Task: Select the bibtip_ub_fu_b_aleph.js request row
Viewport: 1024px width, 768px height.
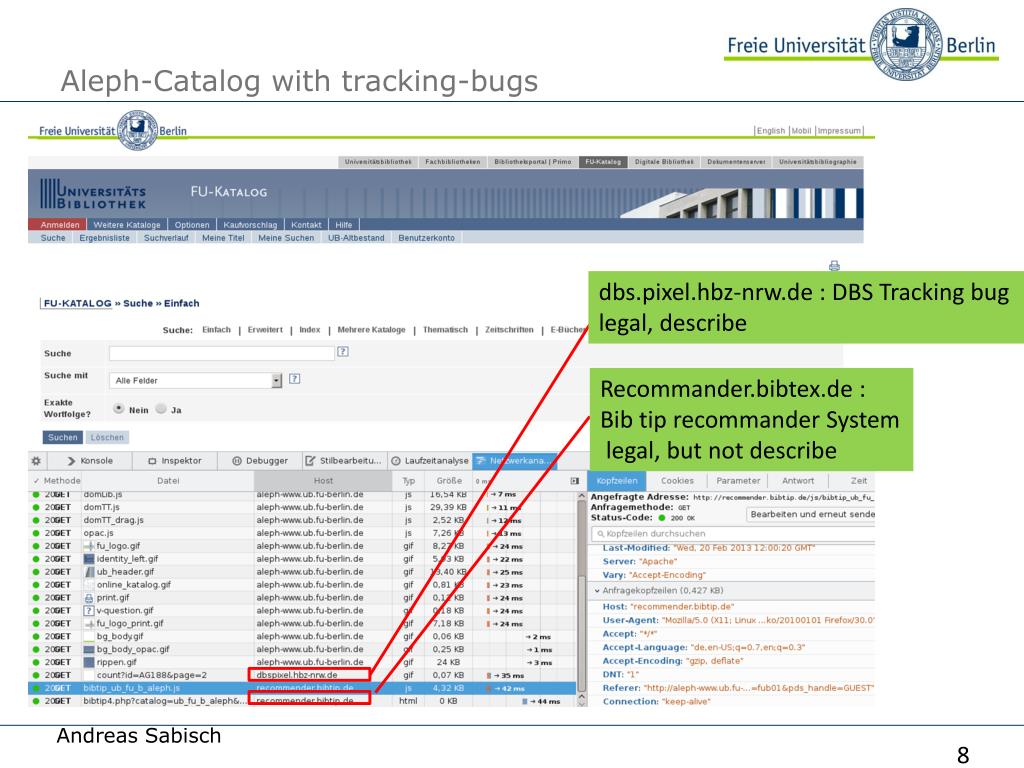Action: point(303,688)
